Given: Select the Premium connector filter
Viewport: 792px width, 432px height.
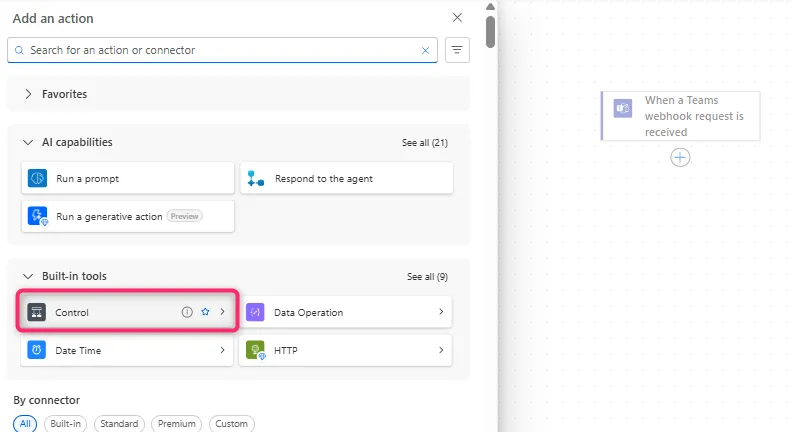Looking at the screenshot, I should tap(177, 424).
